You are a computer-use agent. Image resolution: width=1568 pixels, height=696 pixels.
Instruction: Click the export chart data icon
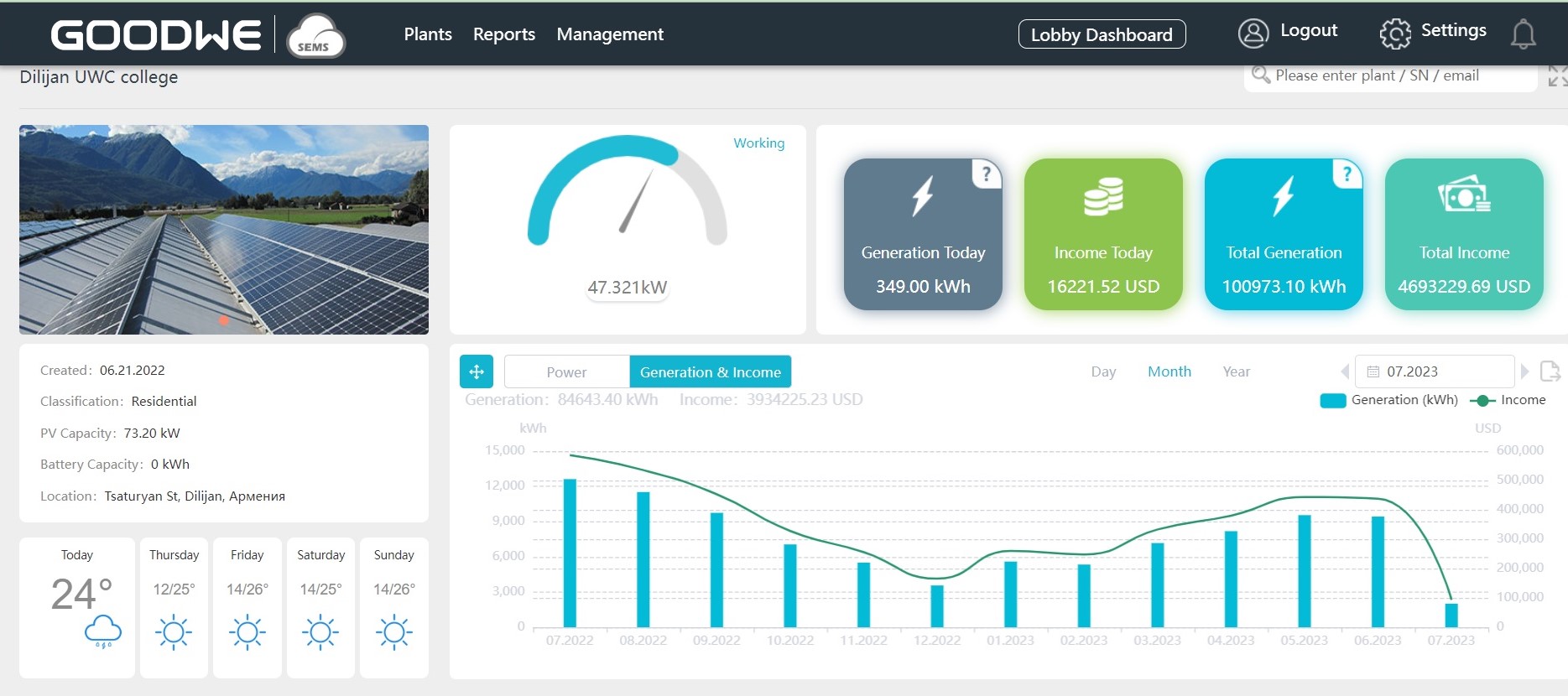[x=1550, y=371]
